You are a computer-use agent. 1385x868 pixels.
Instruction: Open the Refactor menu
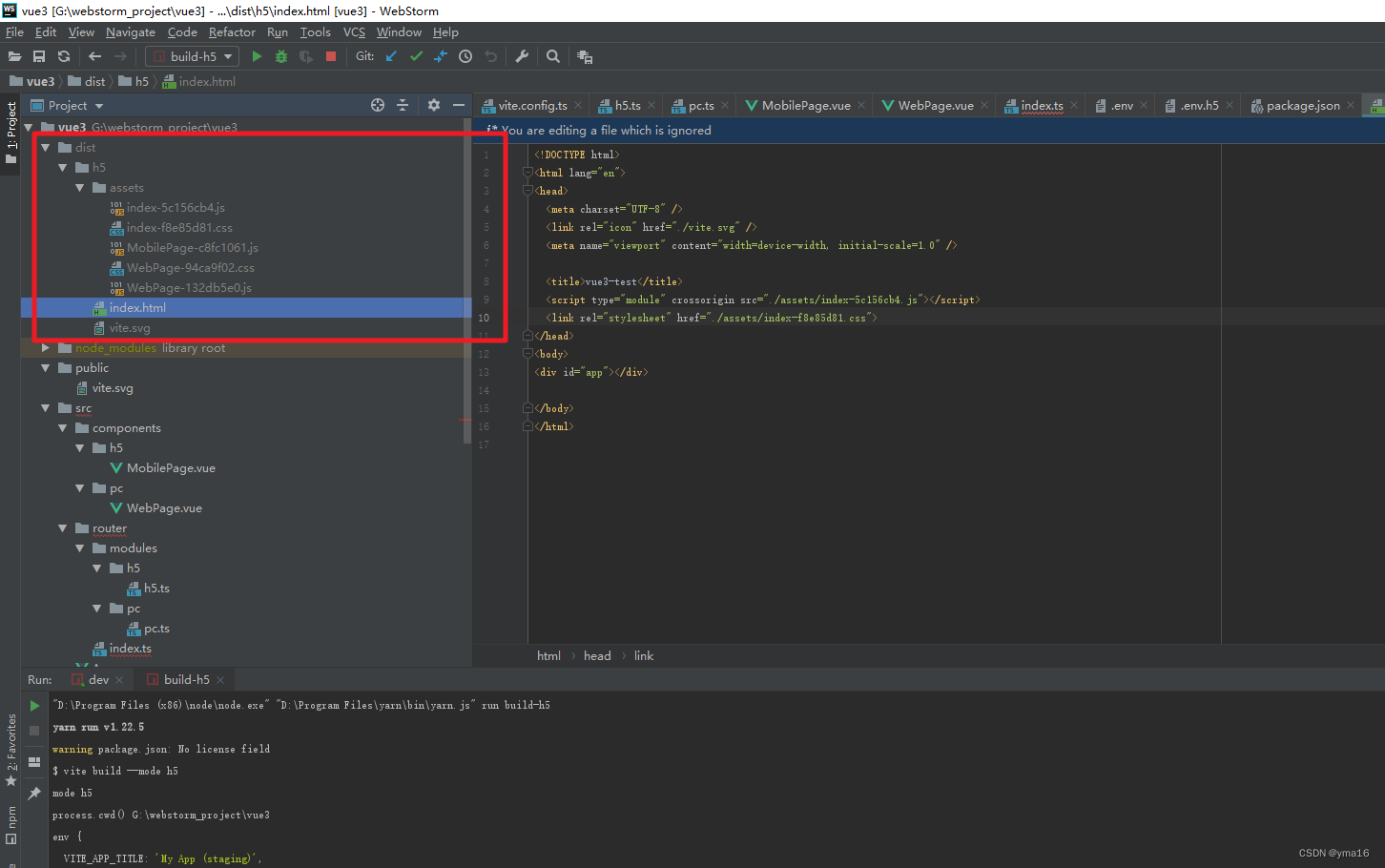tap(232, 31)
